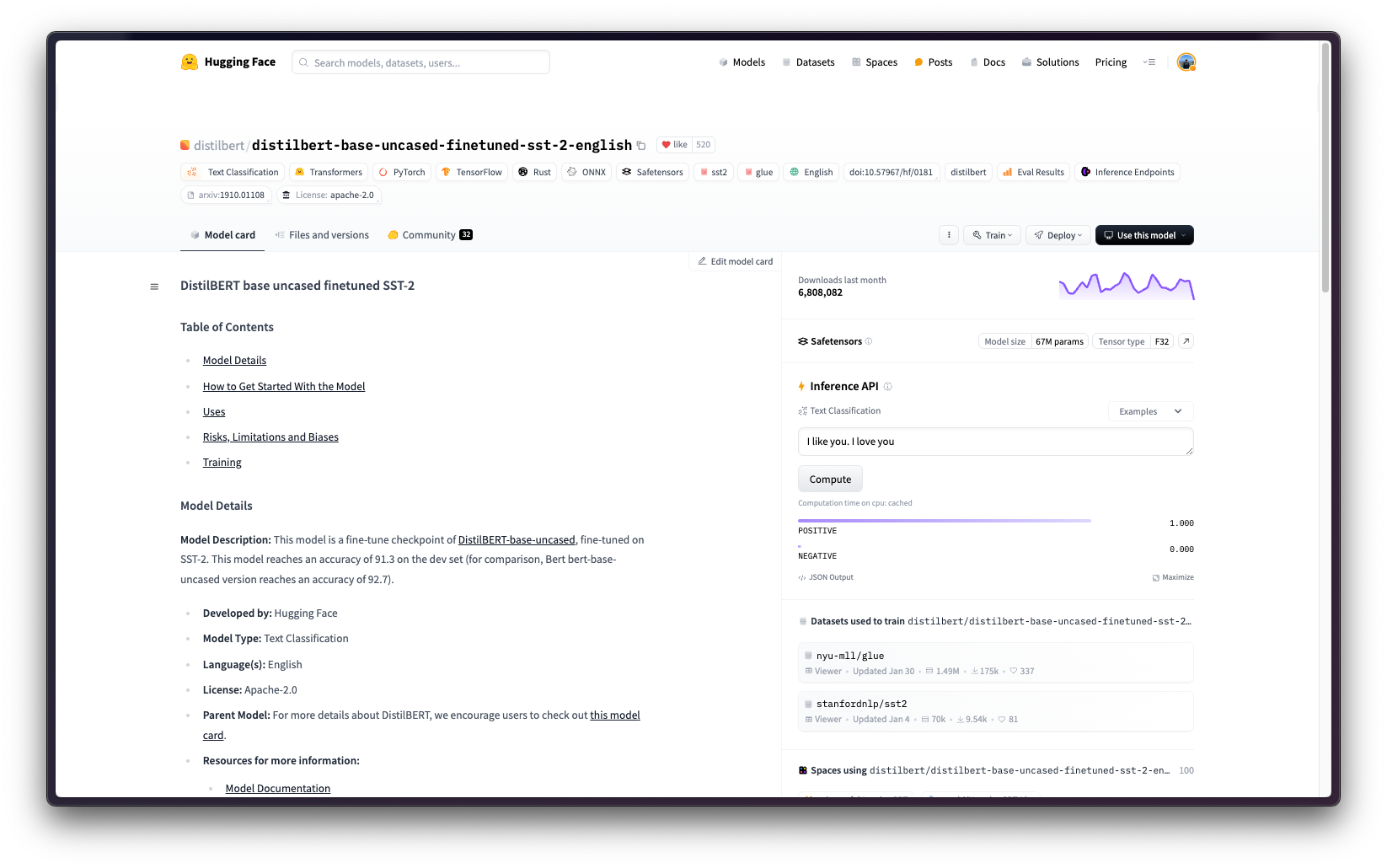Open Posts in top navigation

tap(933, 62)
